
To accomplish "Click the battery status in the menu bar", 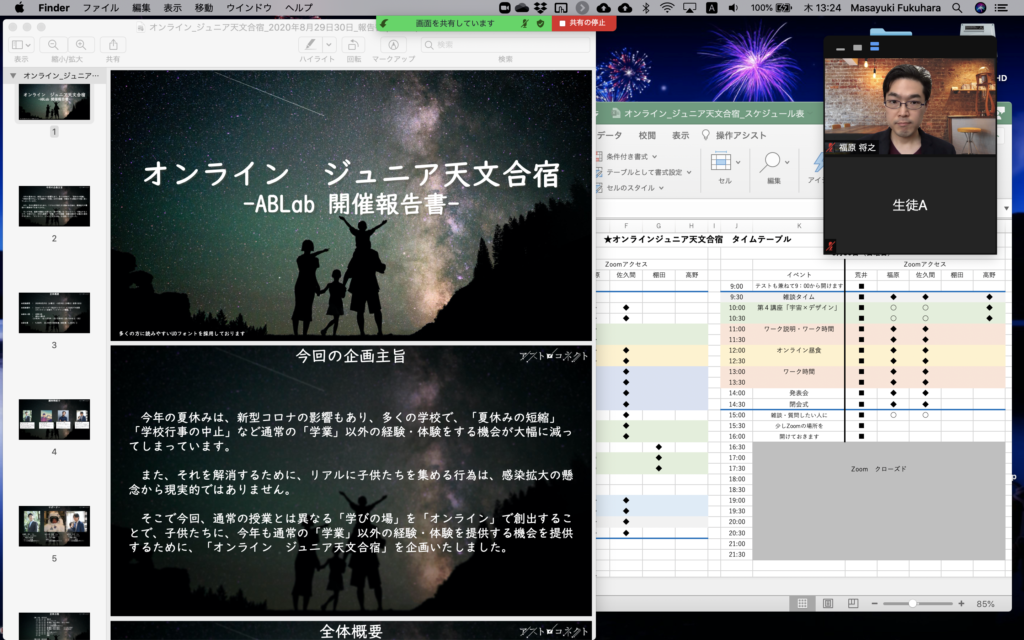I will 771,8.
